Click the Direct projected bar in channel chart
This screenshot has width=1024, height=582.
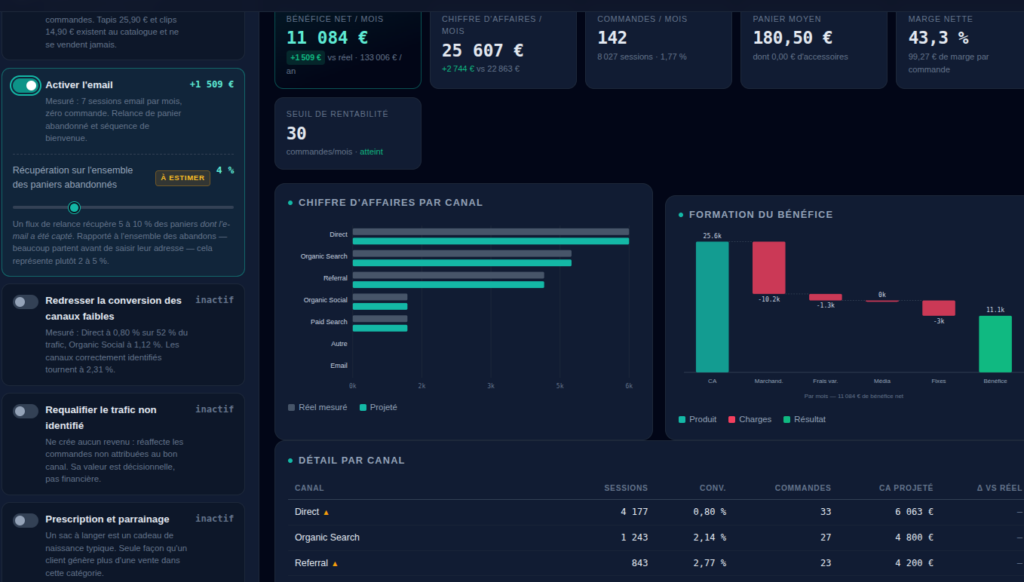[490, 242]
